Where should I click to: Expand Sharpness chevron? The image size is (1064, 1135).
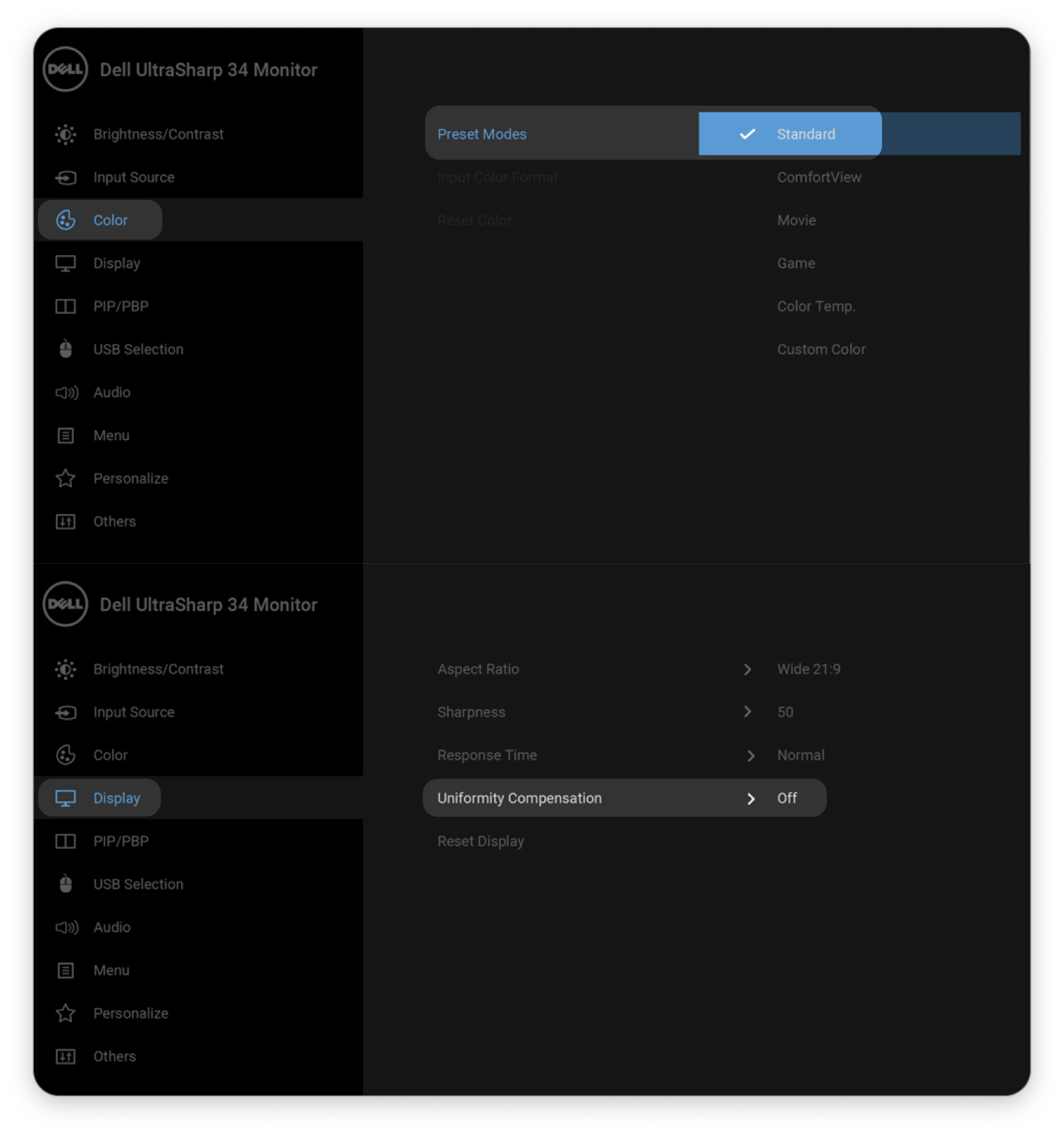pyautogui.click(x=747, y=712)
